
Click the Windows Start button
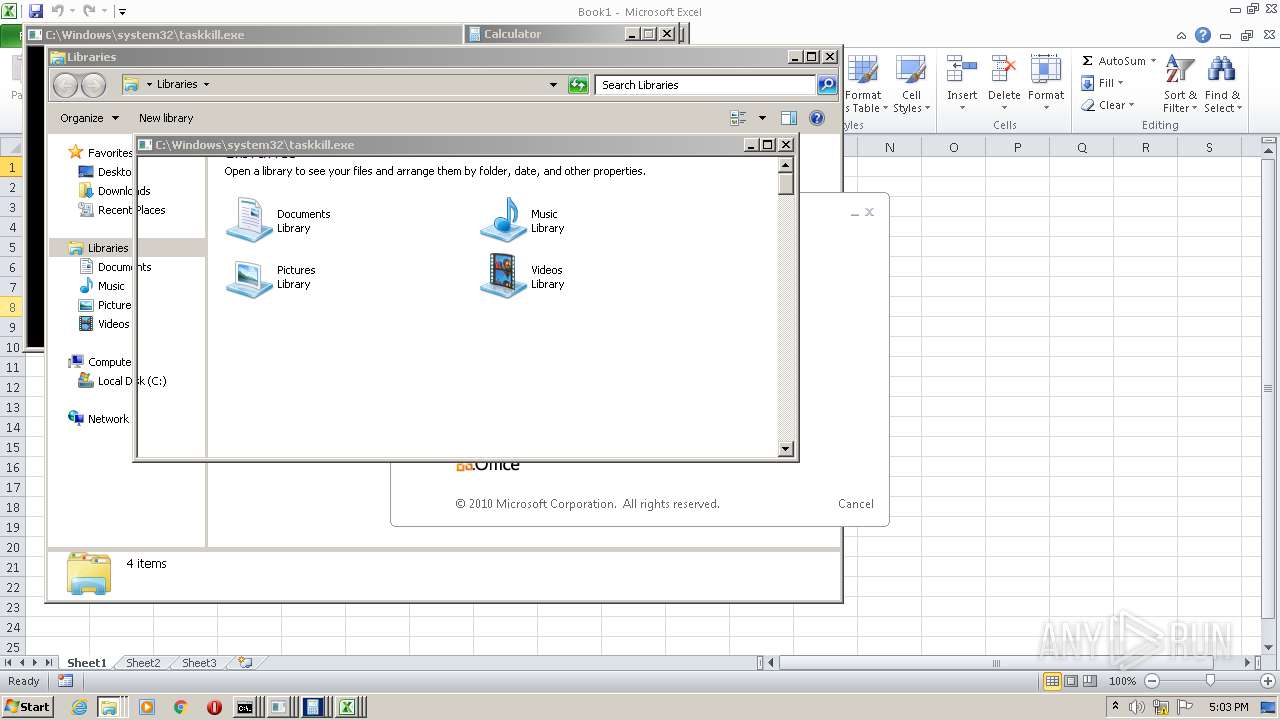pyautogui.click(x=28, y=707)
